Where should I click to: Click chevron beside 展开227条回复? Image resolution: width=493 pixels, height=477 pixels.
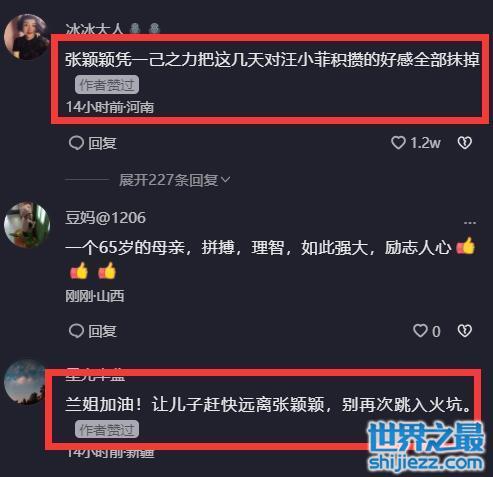tap(225, 180)
